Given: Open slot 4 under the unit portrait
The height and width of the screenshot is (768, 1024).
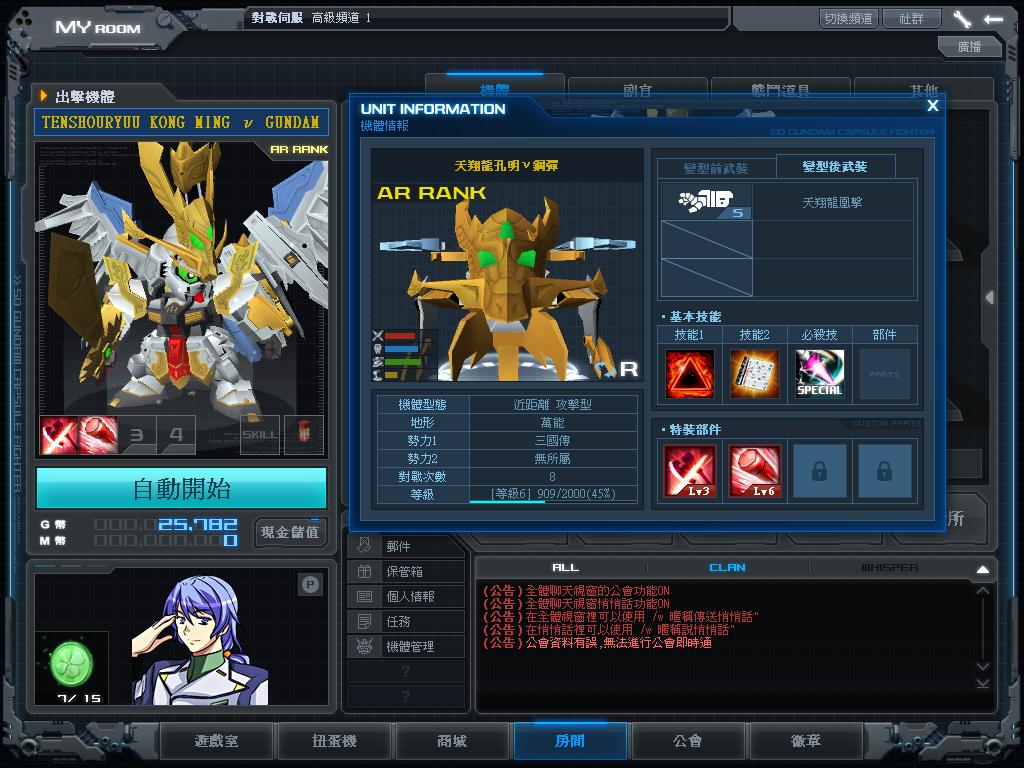Looking at the screenshot, I should 176,435.
